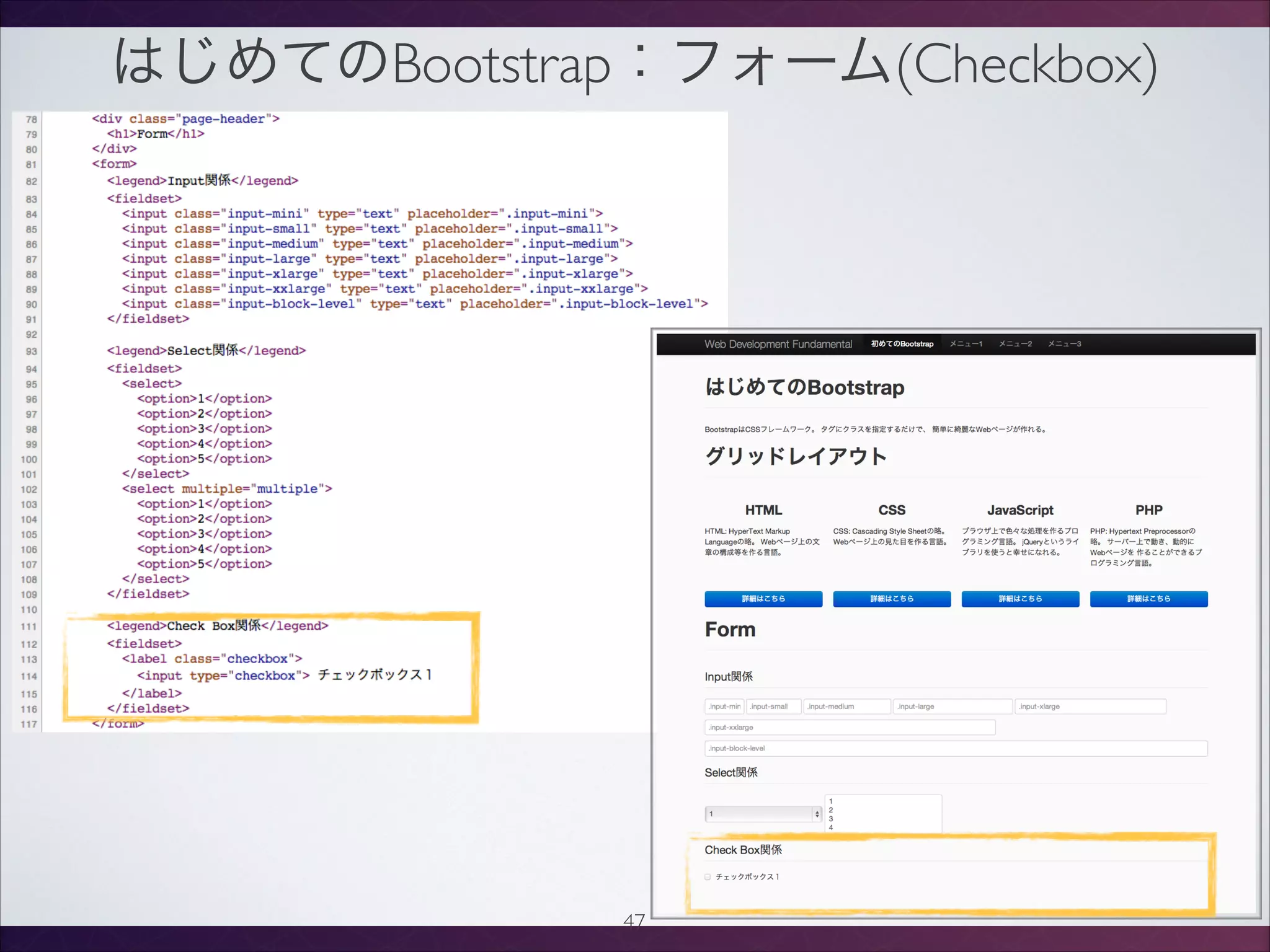The width and height of the screenshot is (1270, 952).
Task: Tick the チェックボックス1 checkbox
Action: click(708, 877)
